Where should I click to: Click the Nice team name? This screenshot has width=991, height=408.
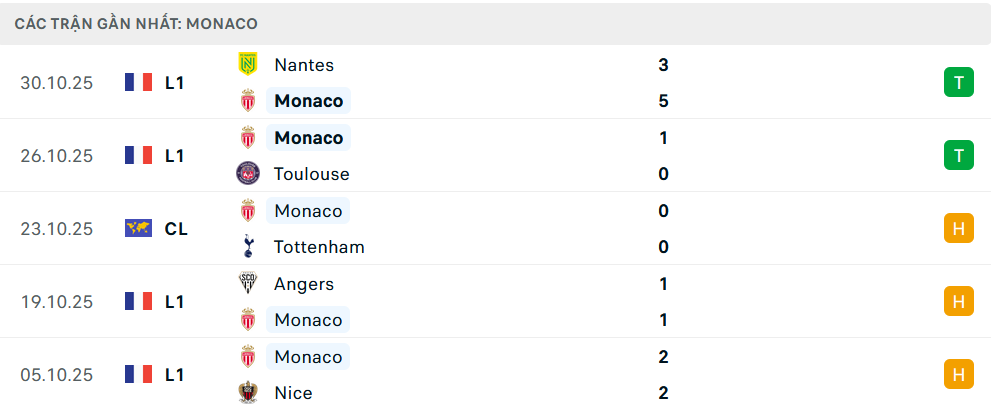293,393
